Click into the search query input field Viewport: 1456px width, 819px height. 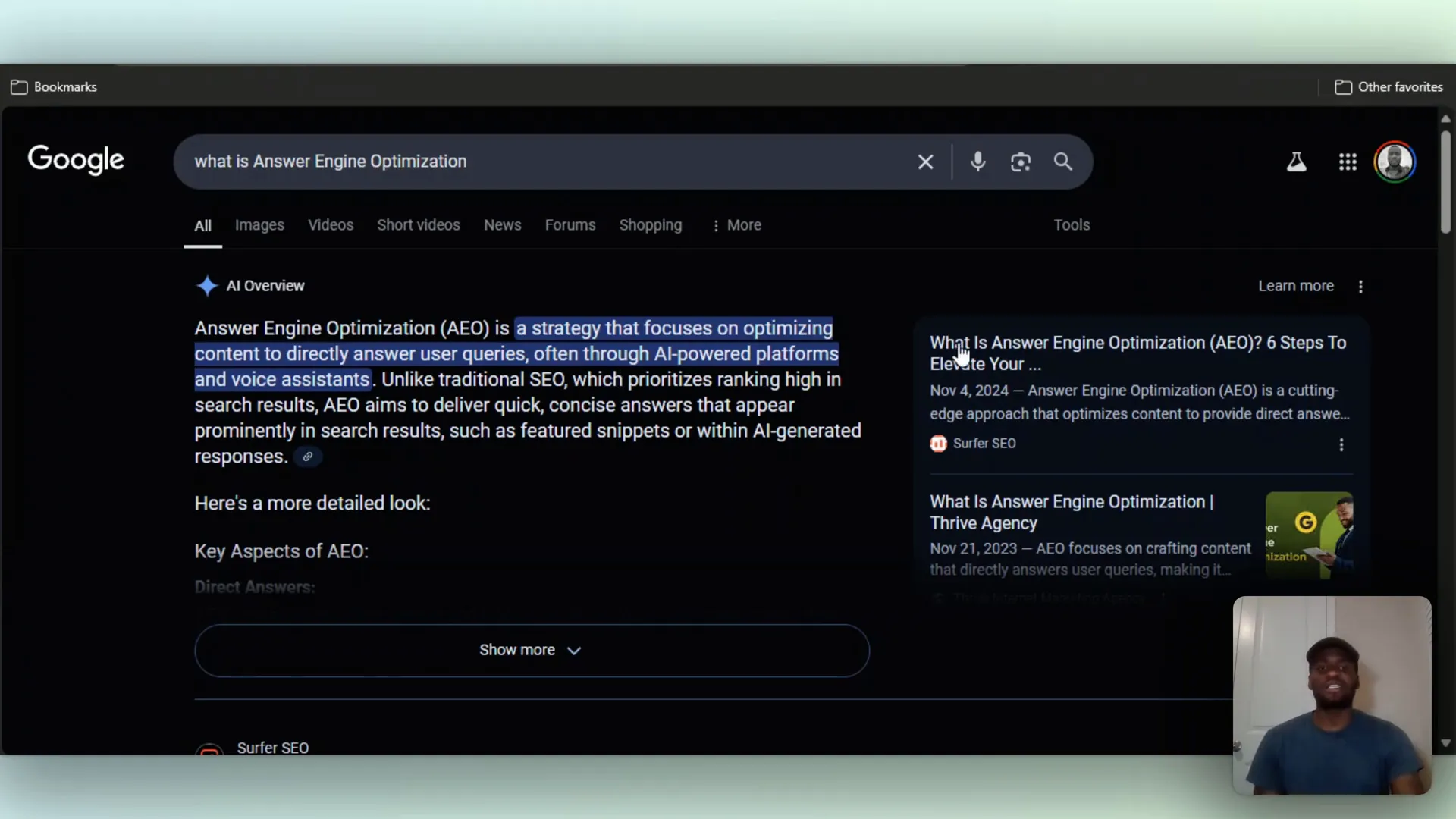[546, 162]
